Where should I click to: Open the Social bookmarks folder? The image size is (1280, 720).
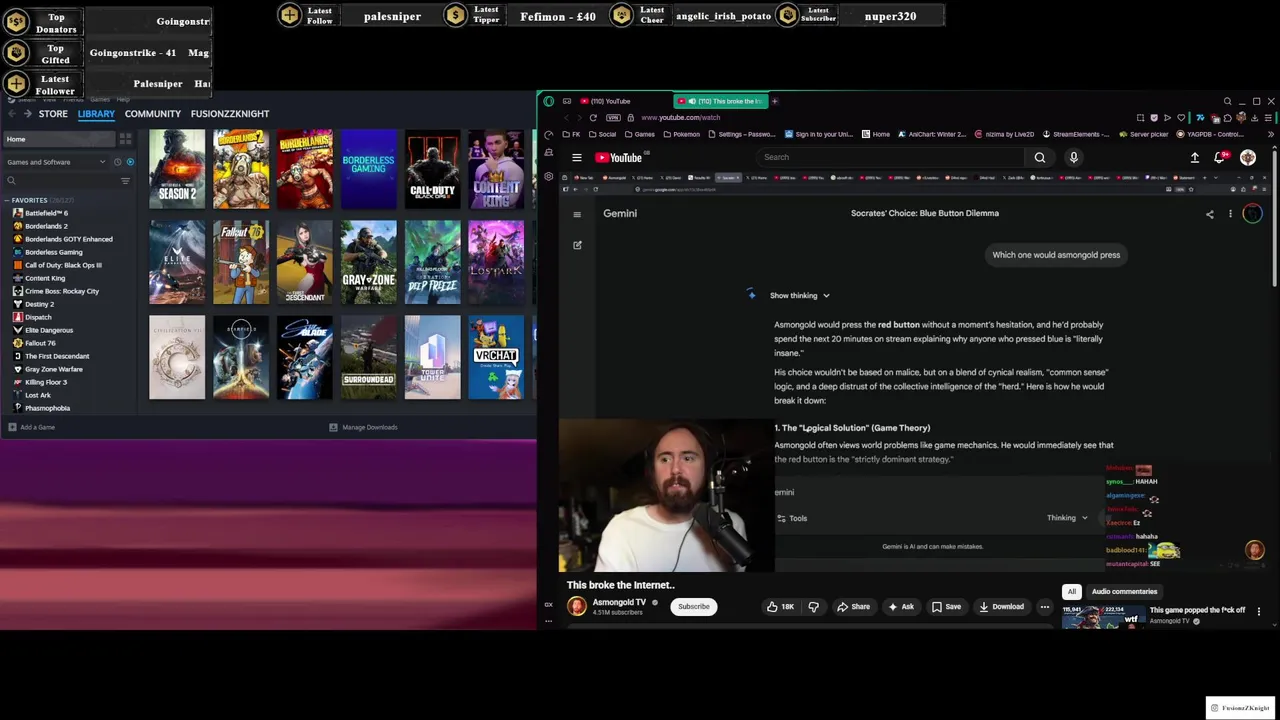[x=602, y=134]
